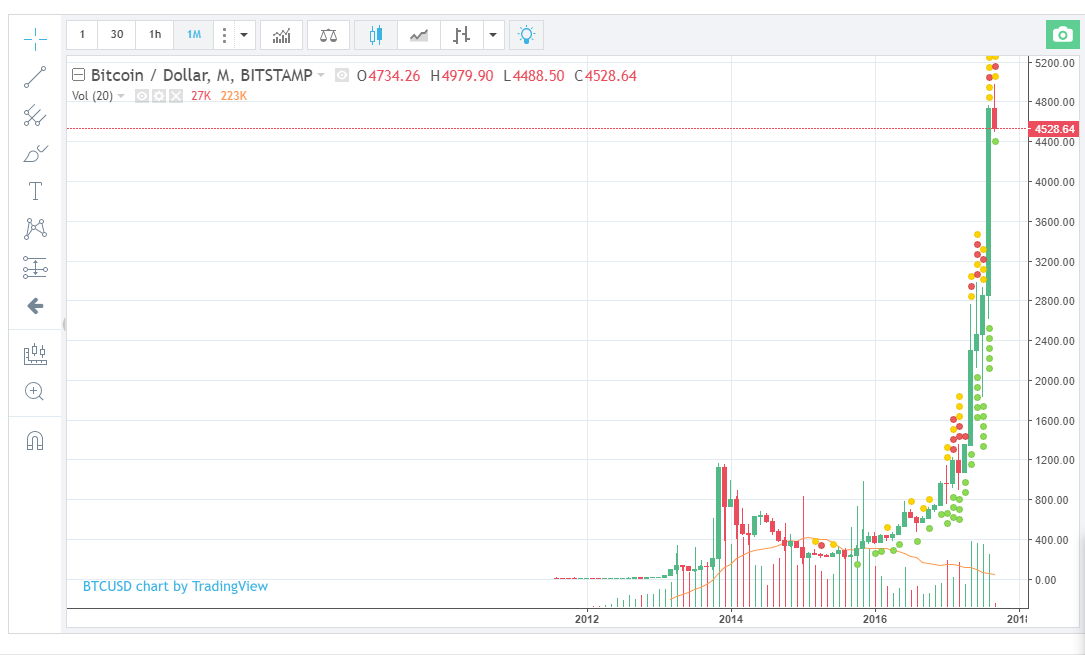Open the compare symbols scales icon
The height and width of the screenshot is (655, 1085).
point(328,35)
